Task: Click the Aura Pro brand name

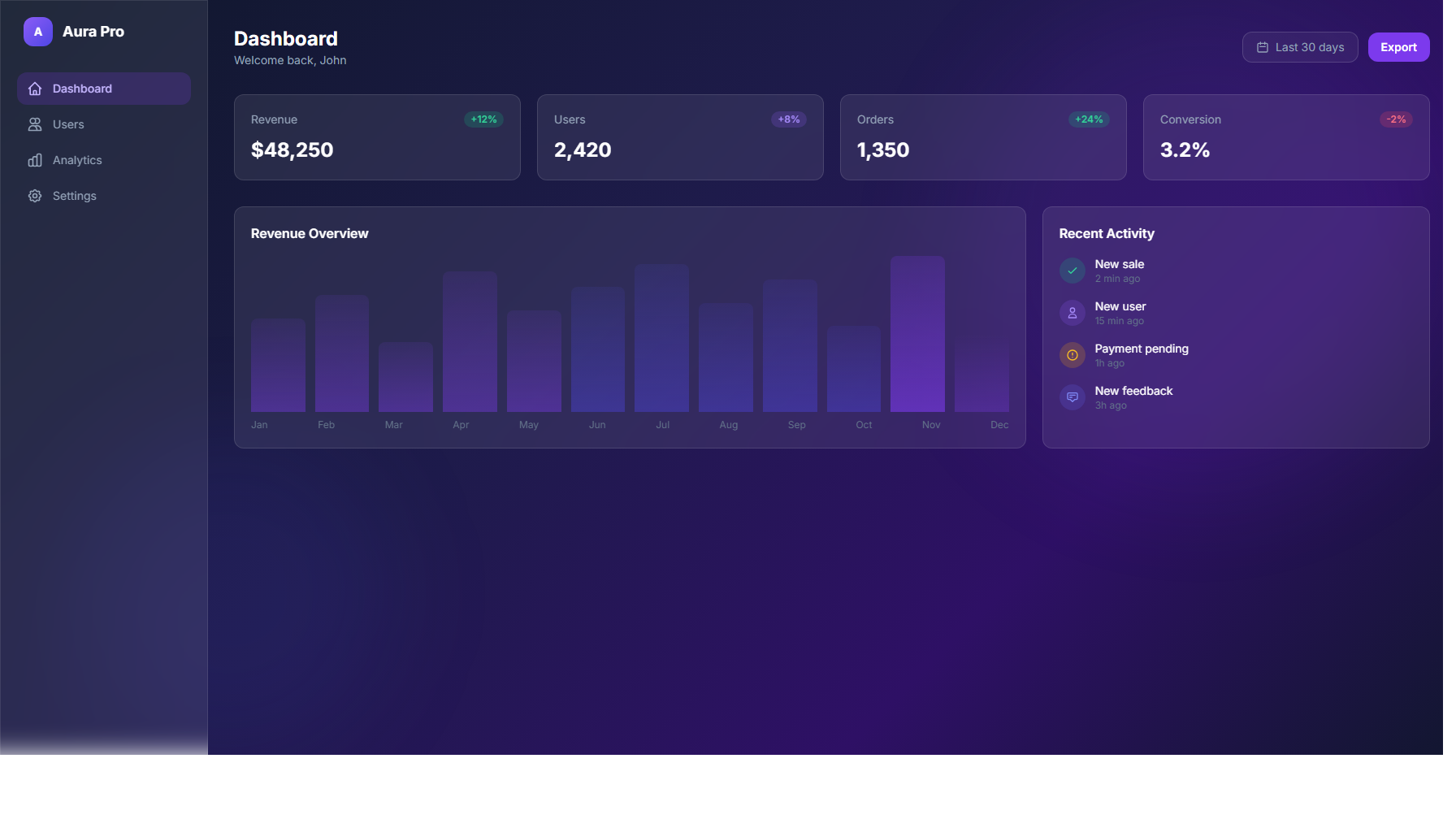Action: (93, 32)
